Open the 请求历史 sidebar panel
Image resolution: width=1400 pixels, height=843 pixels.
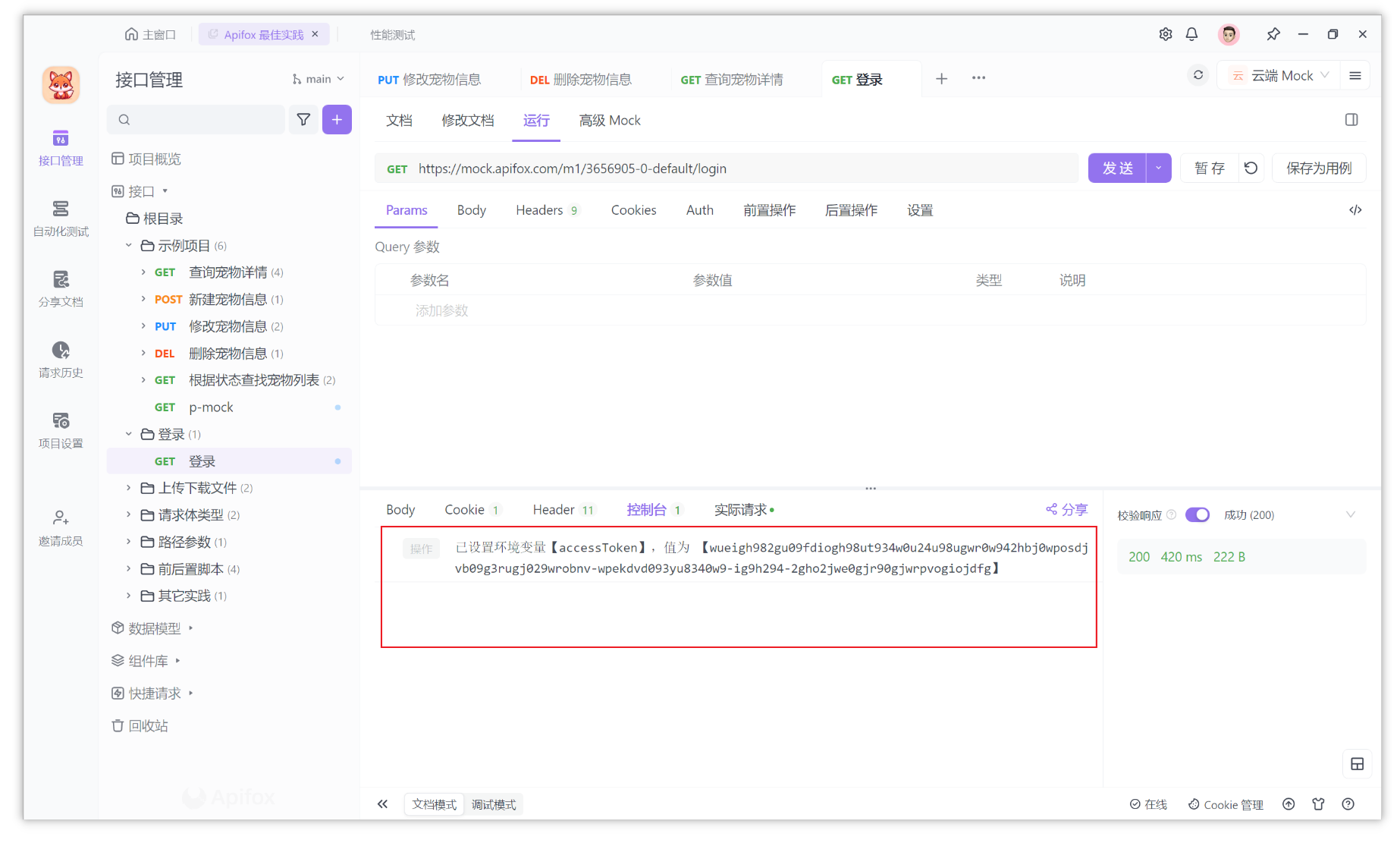pyautogui.click(x=60, y=360)
